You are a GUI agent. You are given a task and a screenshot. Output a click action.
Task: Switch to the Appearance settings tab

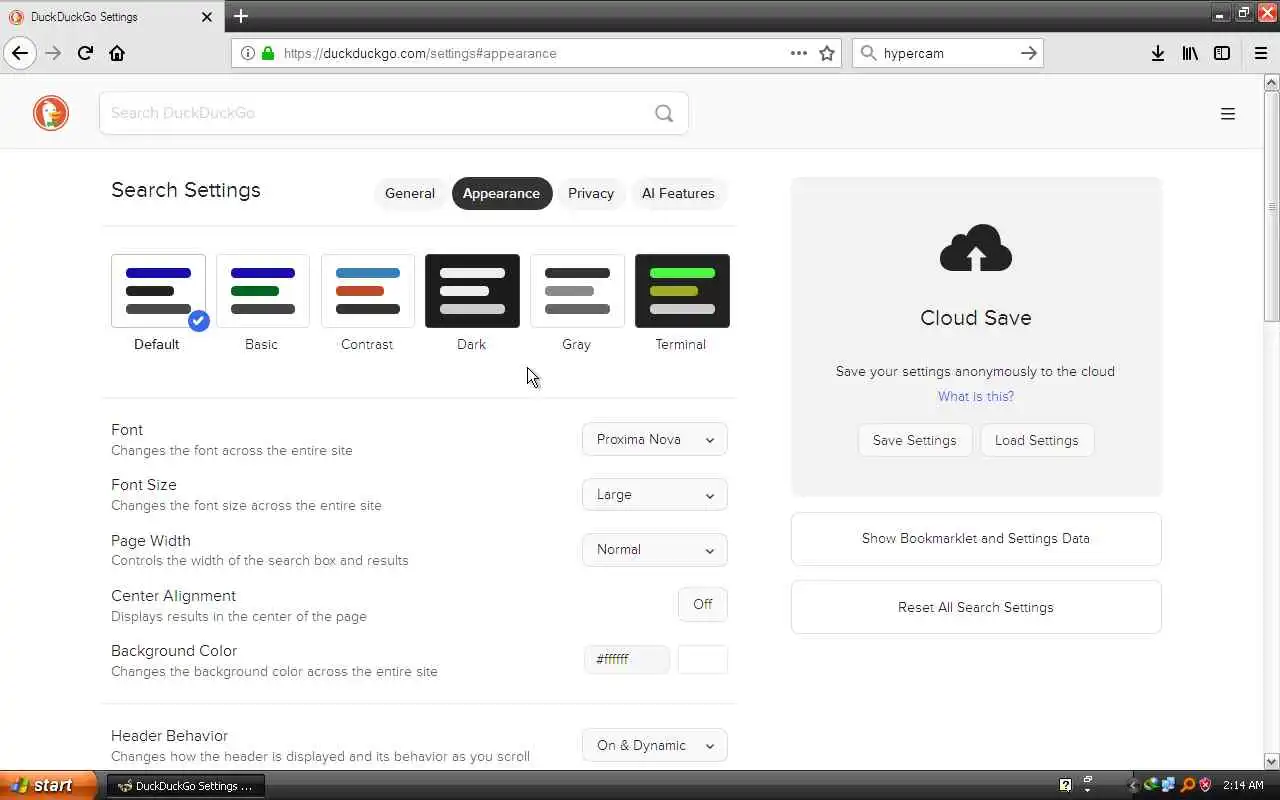(x=501, y=193)
